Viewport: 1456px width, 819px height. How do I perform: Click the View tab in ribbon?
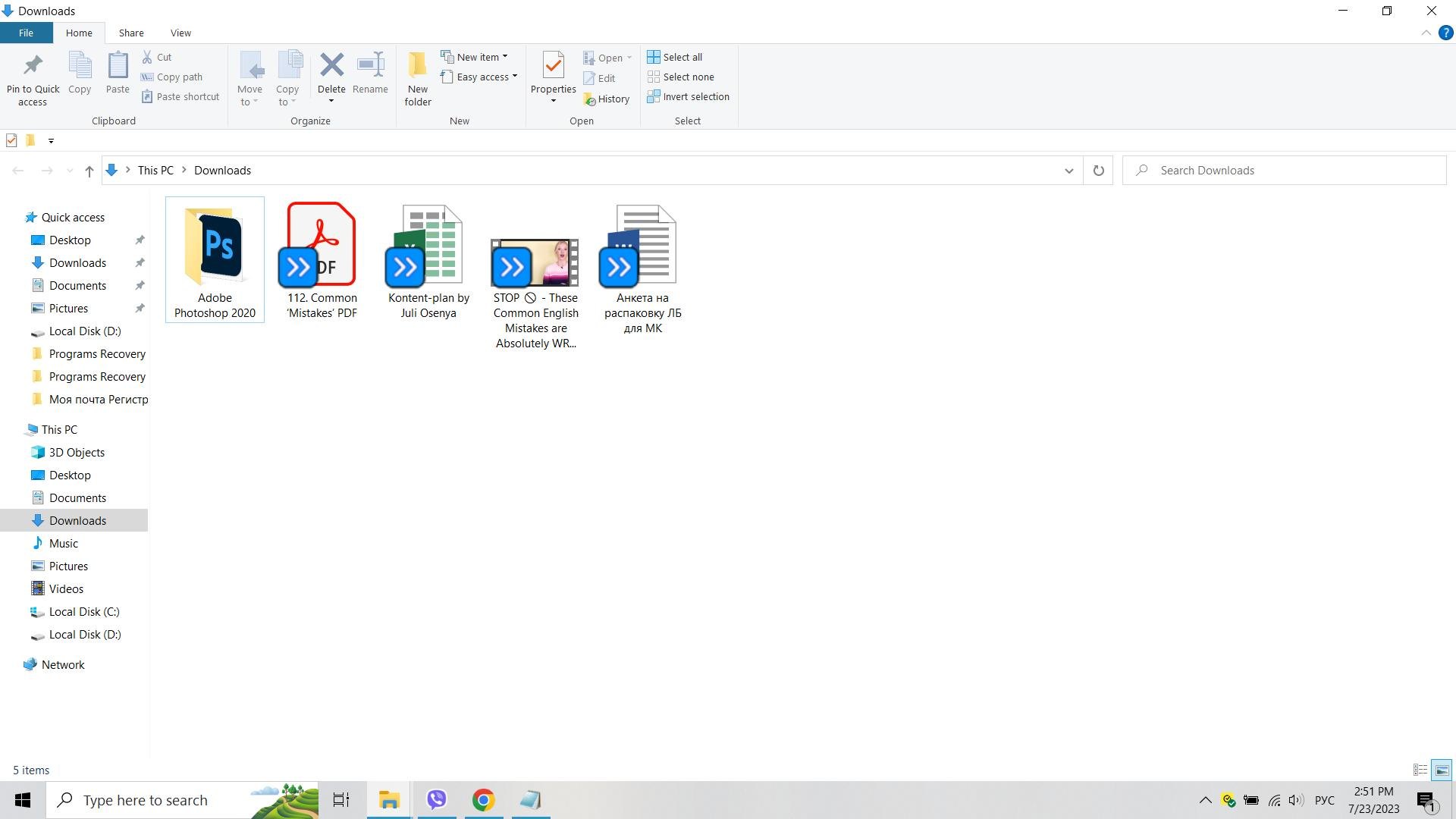coord(180,33)
